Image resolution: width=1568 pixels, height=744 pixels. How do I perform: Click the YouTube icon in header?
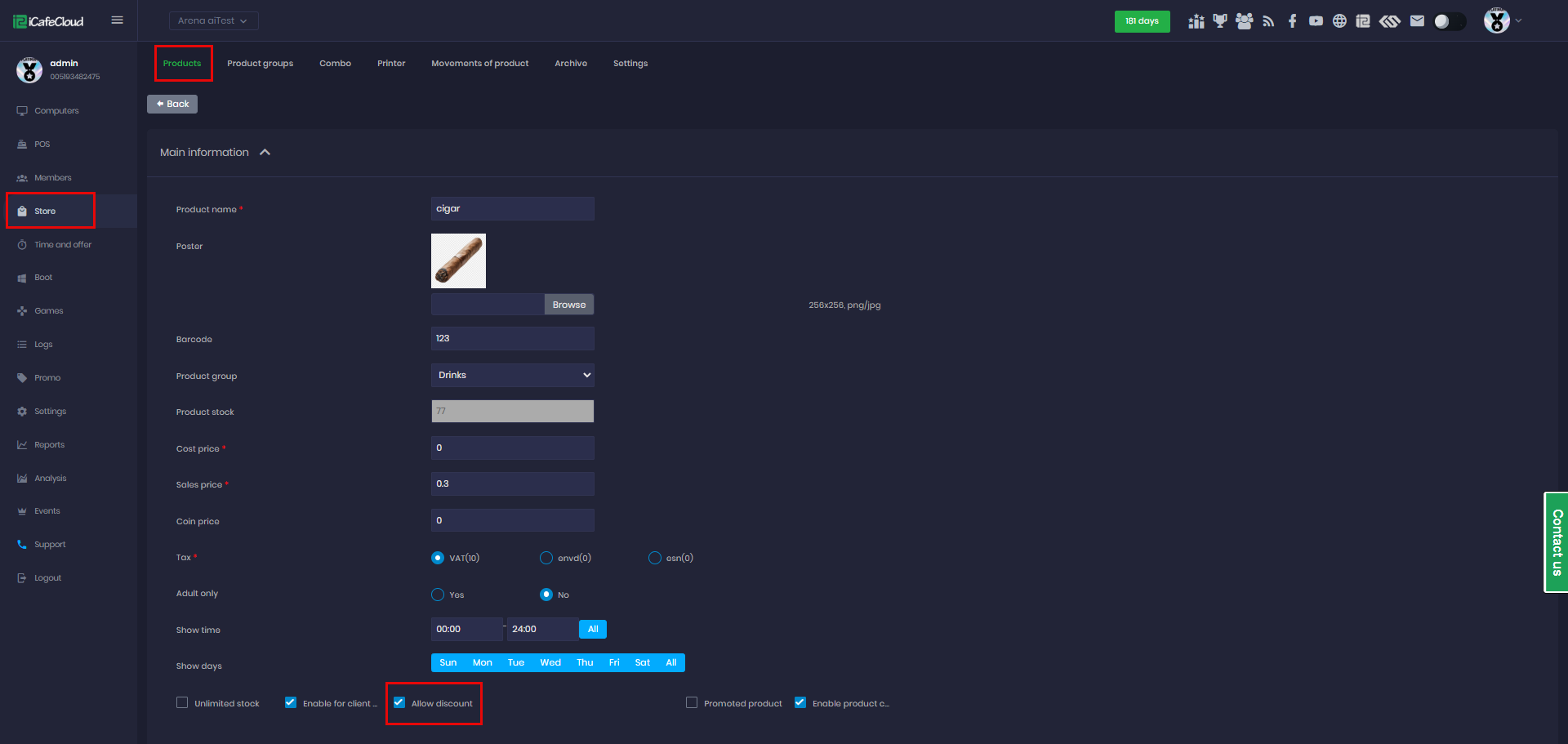tap(1316, 21)
